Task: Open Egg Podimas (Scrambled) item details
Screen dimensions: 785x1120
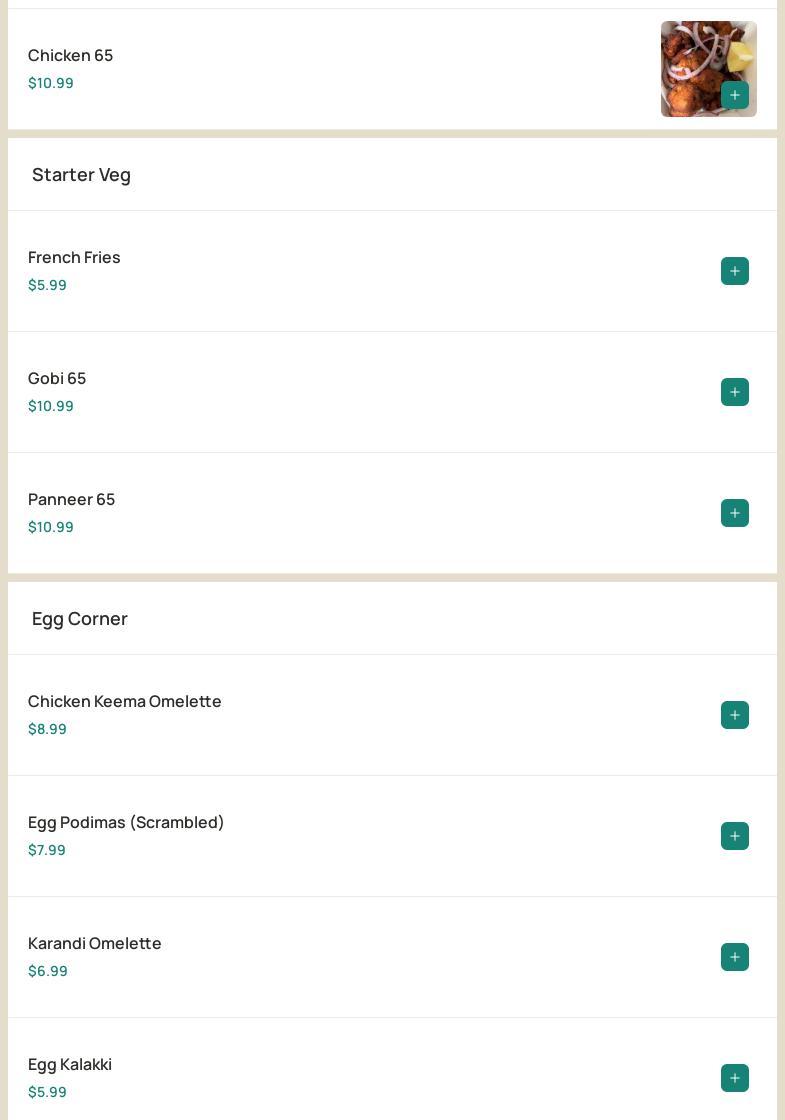Action: pyautogui.click(x=392, y=836)
